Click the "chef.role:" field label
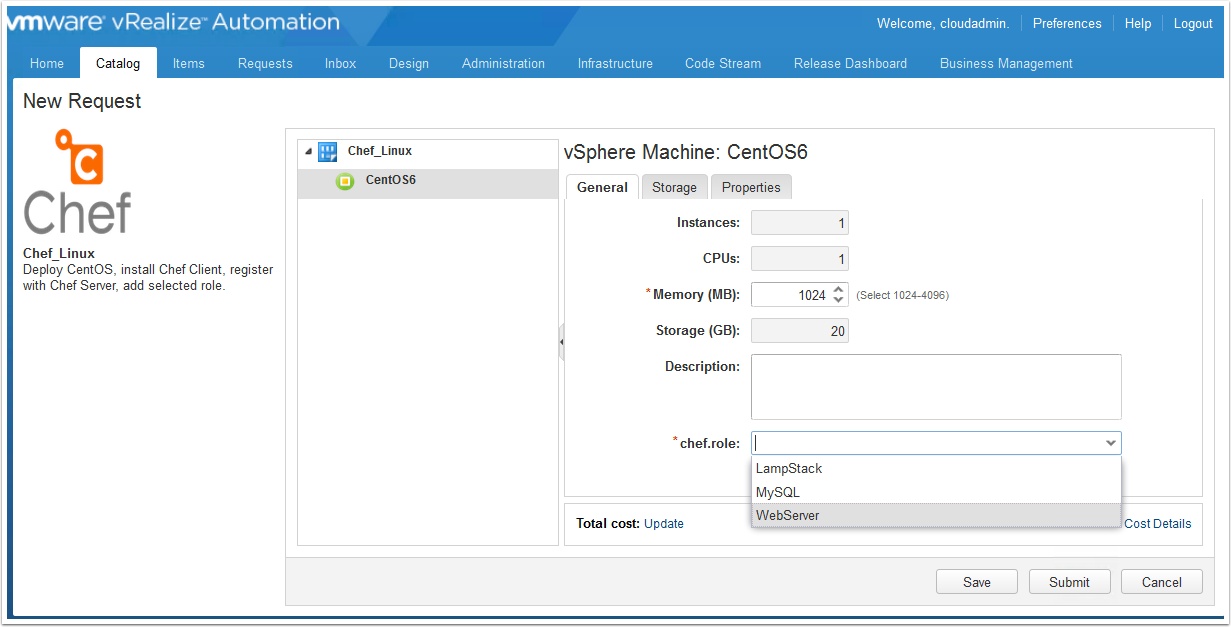The height and width of the screenshot is (627, 1231). [710, 443]
